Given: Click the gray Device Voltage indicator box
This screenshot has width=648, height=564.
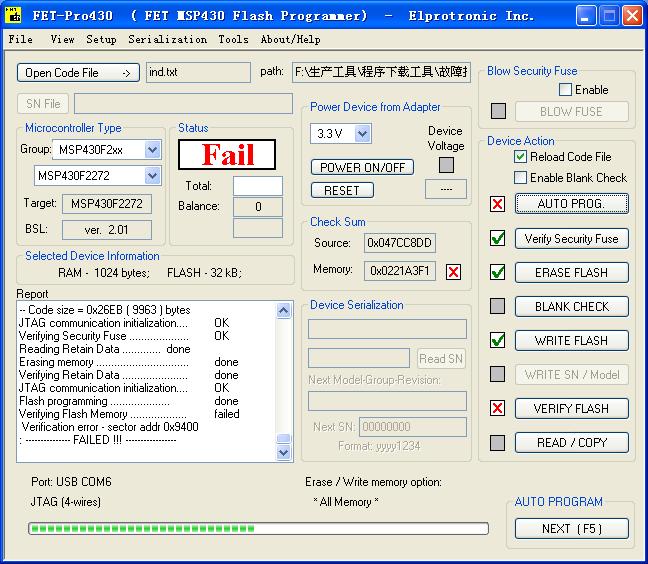Looking at the screenshot, I should click(446, 165).
